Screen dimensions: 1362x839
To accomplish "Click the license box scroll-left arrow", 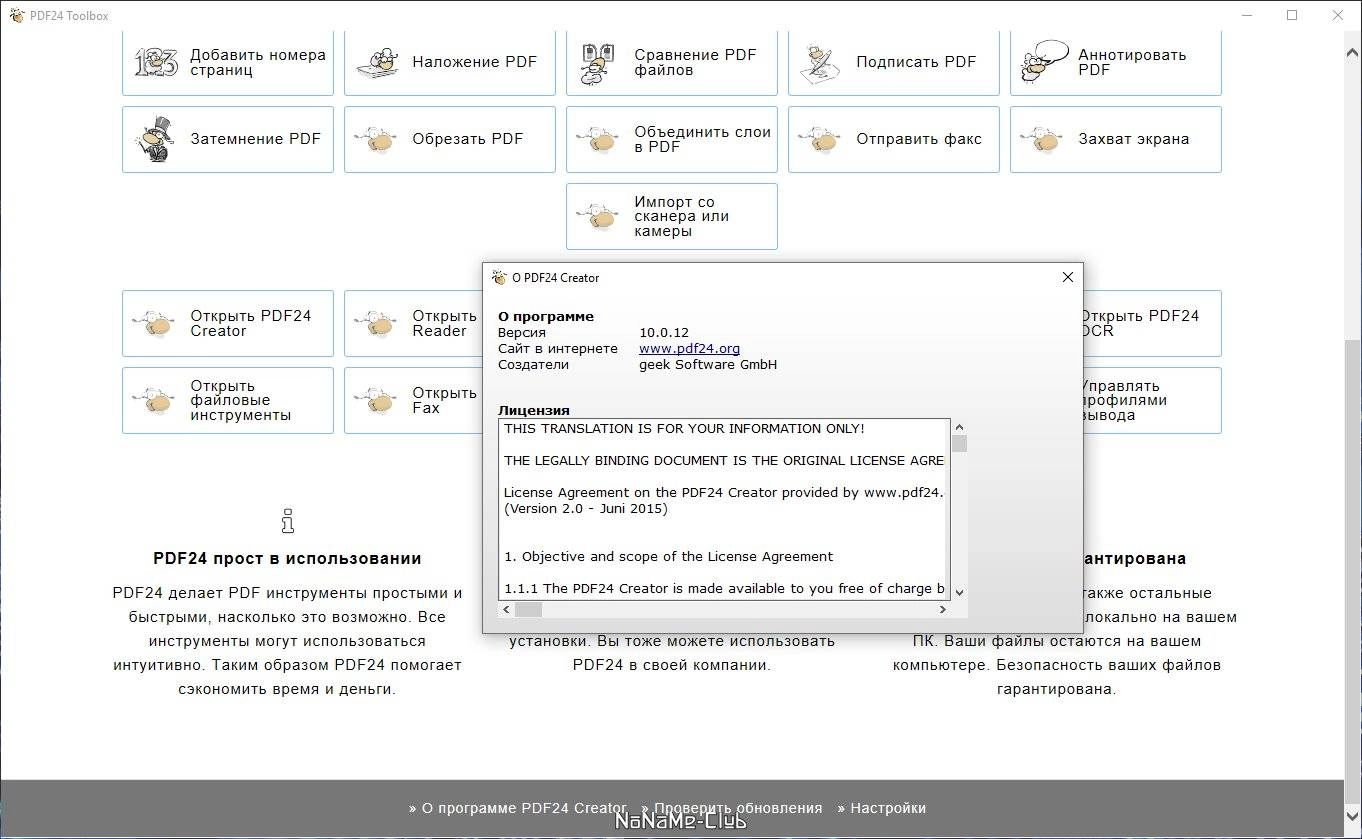I will coord(507,609).
